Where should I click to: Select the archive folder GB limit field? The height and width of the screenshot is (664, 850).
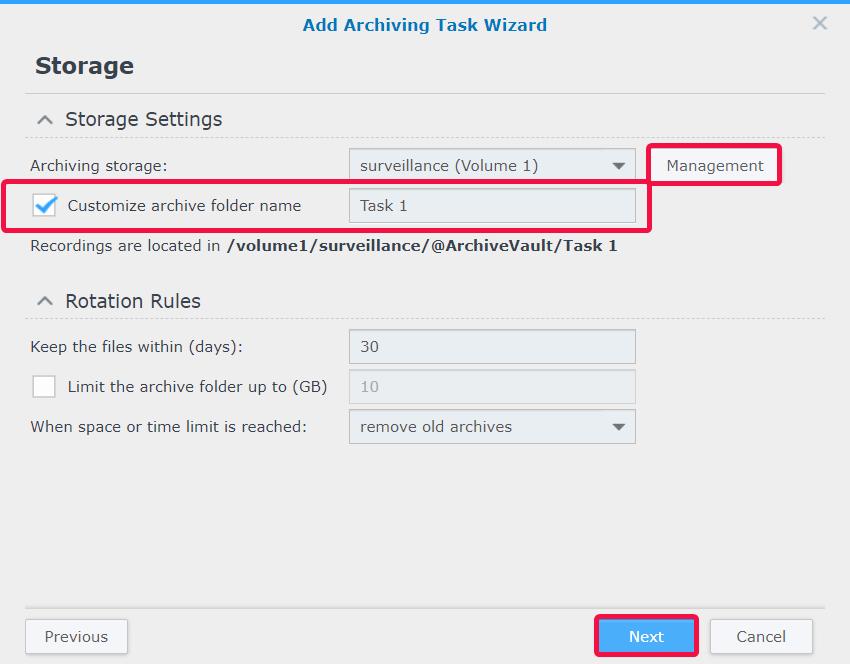[x=492, y=386]
